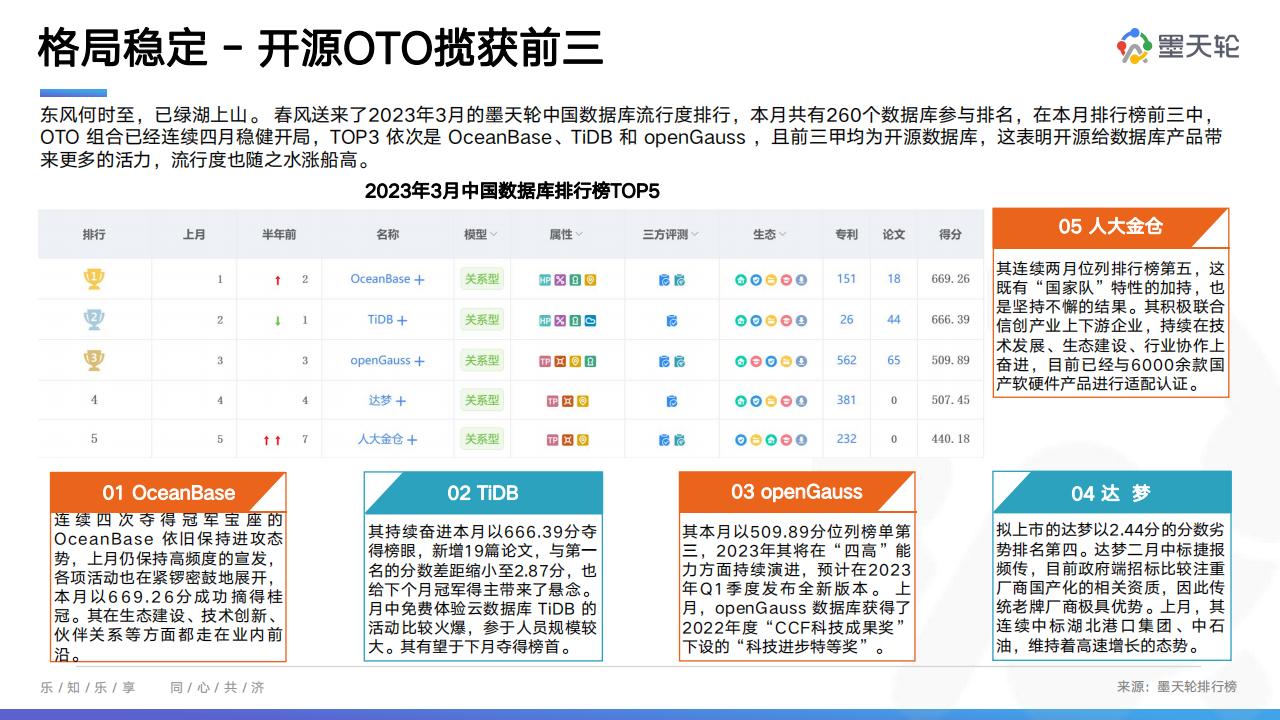Click the purple attribute icon in OceanBase row
This screenshot has height=720, width=1280.
(560, 280)
